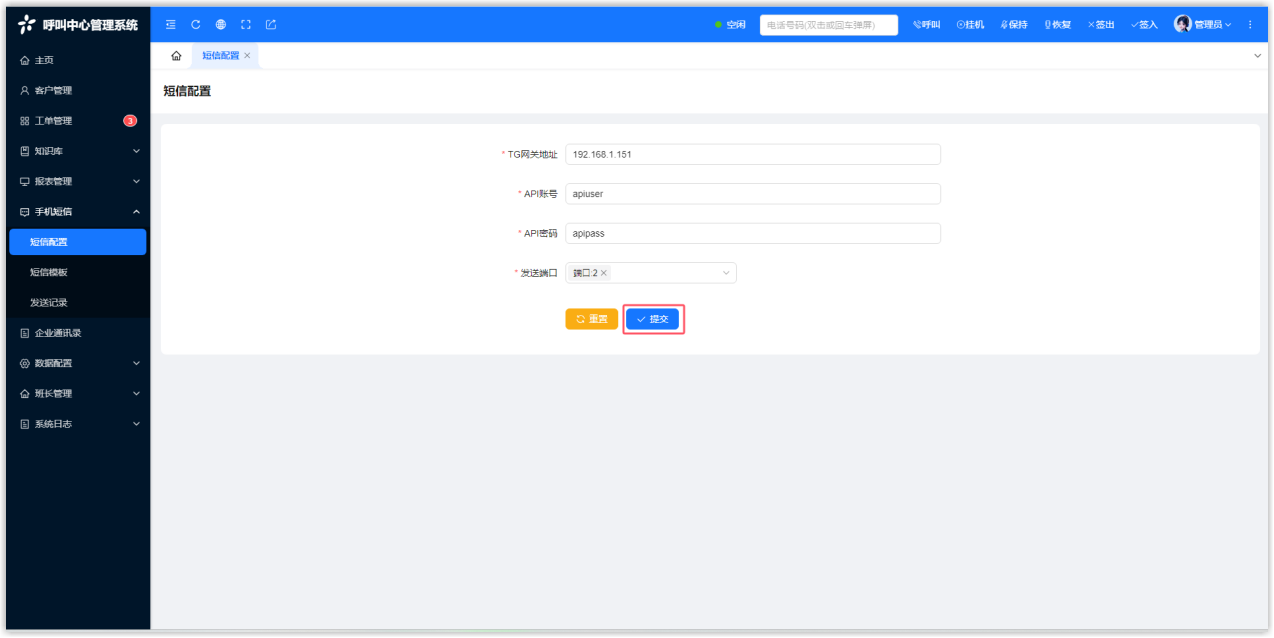The image size is (1274, 638).
Task: Click the home icon tab
Action: point(176,56)
